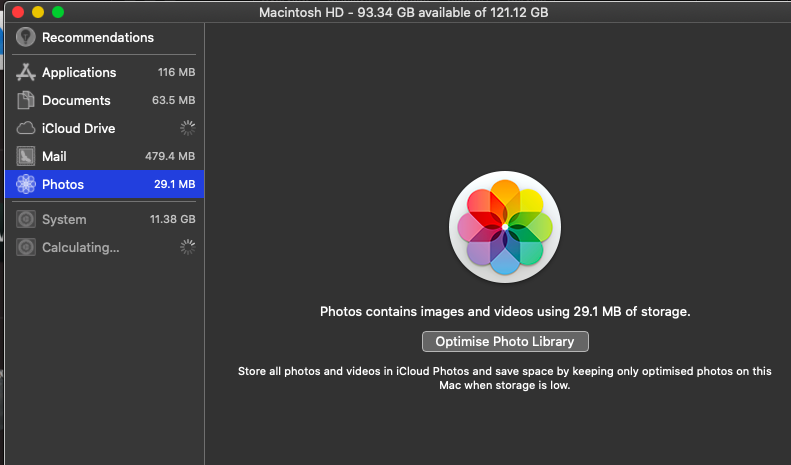The image size is (791, 465).
Task: Minimize window with yellow button
Action: (38, 12)
